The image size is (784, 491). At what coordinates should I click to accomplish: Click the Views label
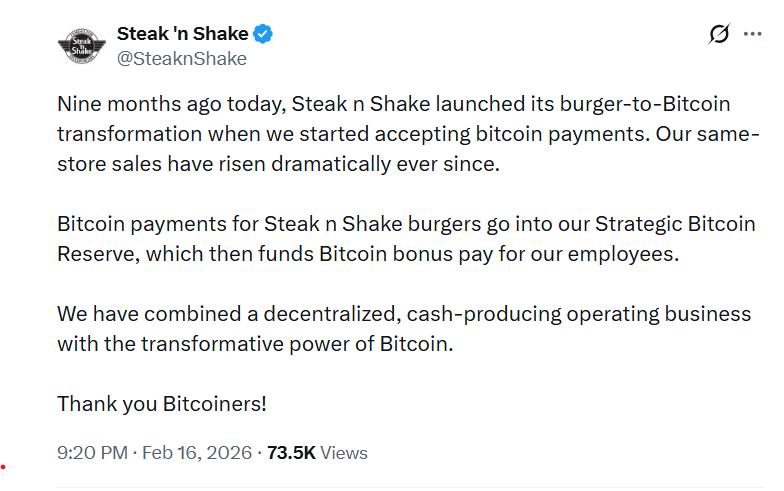344,453
